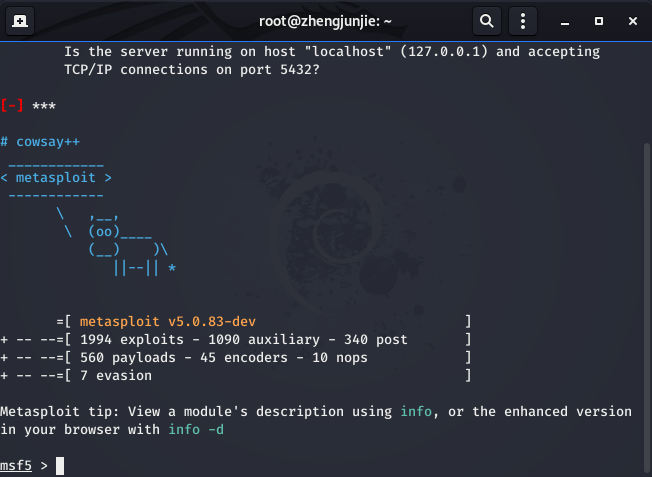Minimize the terminal window
The width and height of the screenshot is (652, 477).
(565, 21)
